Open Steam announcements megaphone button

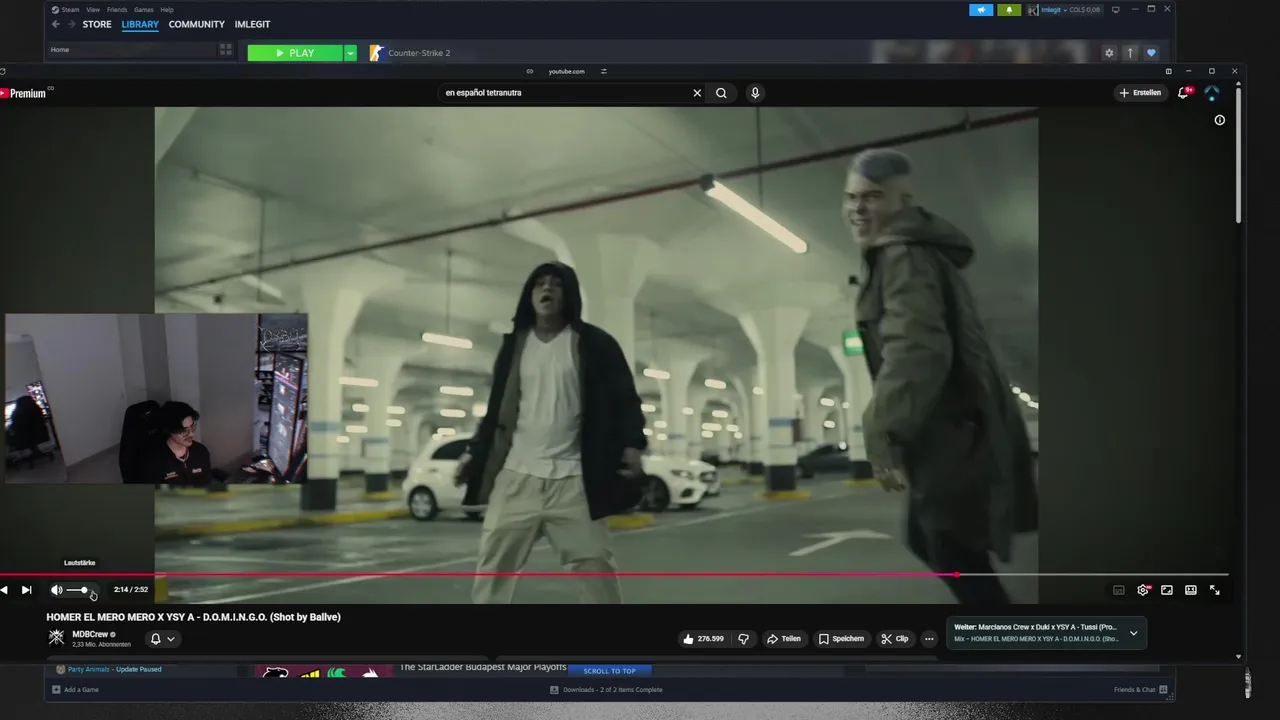(x=981, y=10)
